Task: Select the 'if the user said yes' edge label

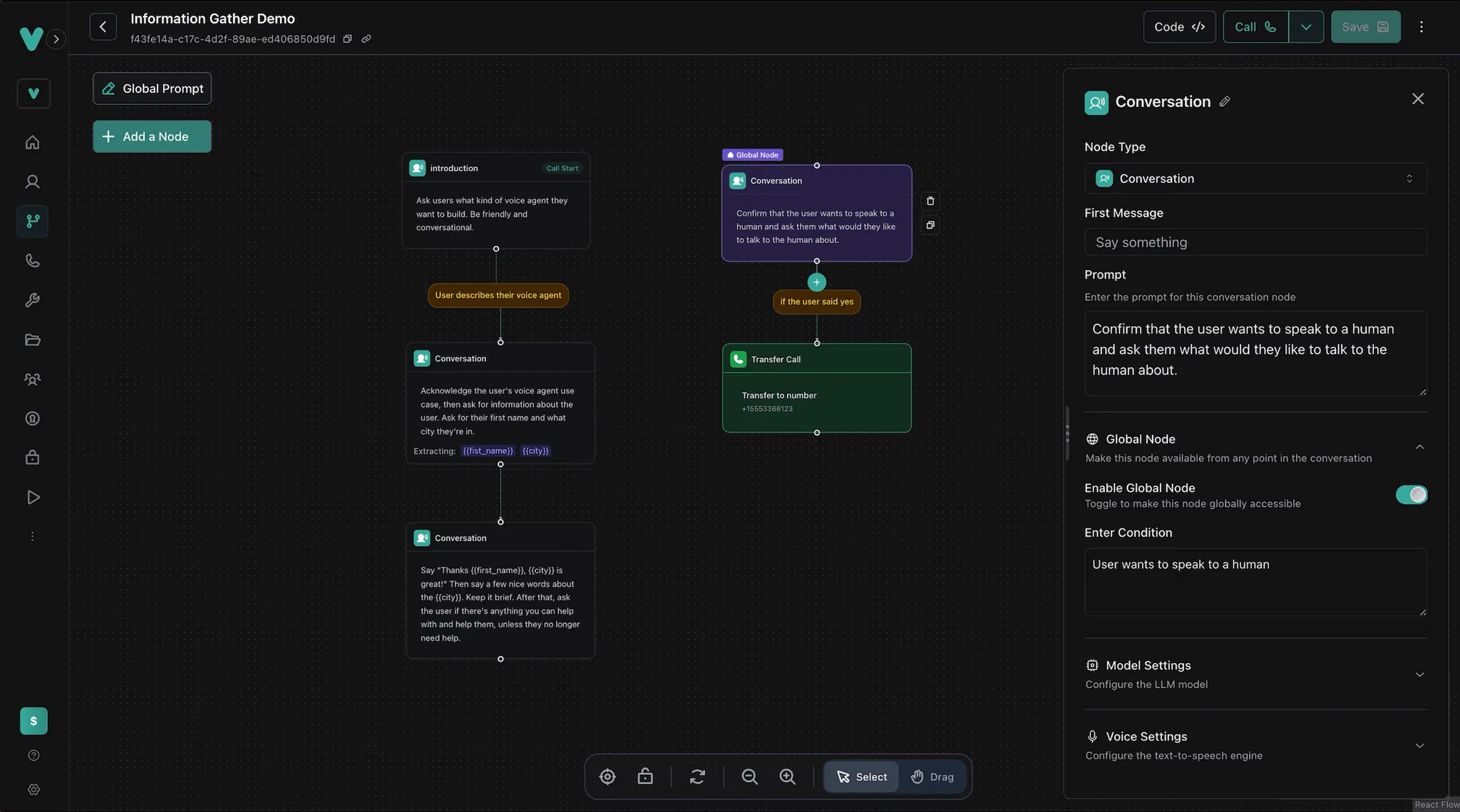Action: click(816, 302)
